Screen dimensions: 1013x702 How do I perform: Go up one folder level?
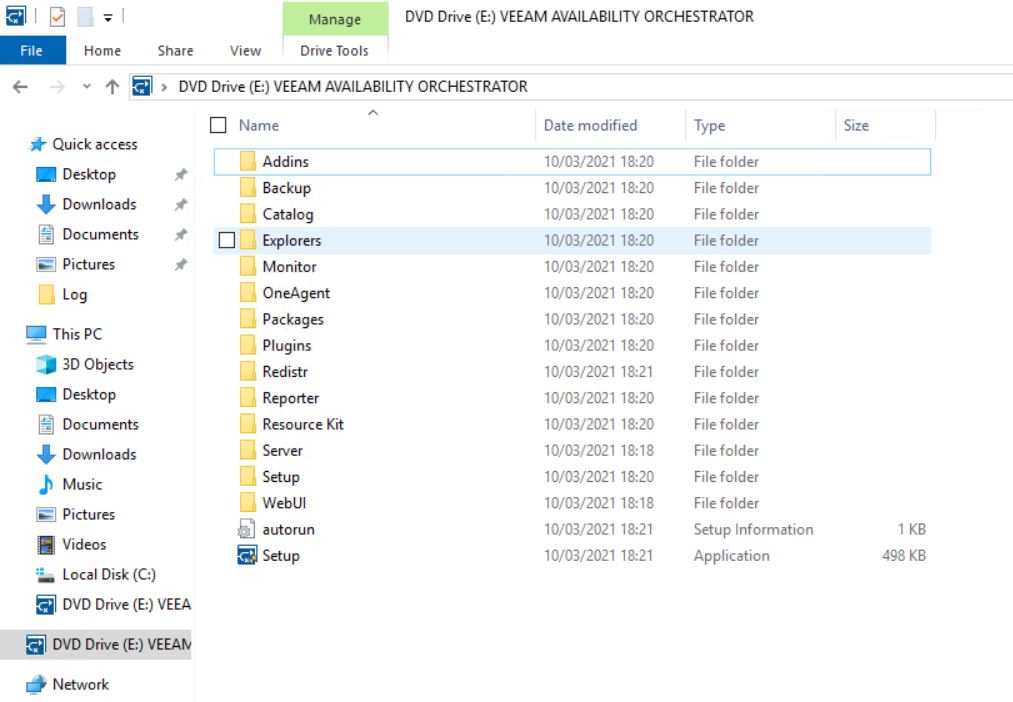pos(112,87)
